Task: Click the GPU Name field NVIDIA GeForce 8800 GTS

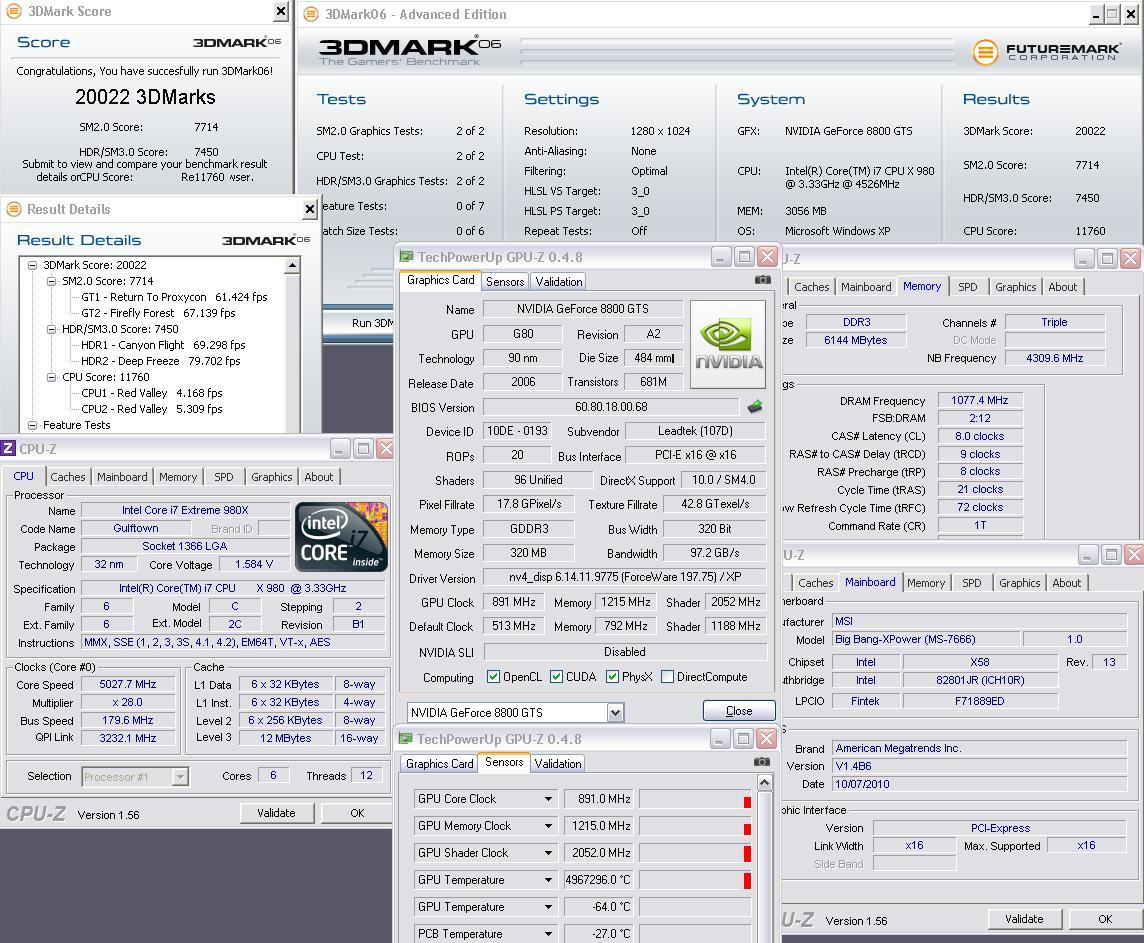Action: [583, 309]
